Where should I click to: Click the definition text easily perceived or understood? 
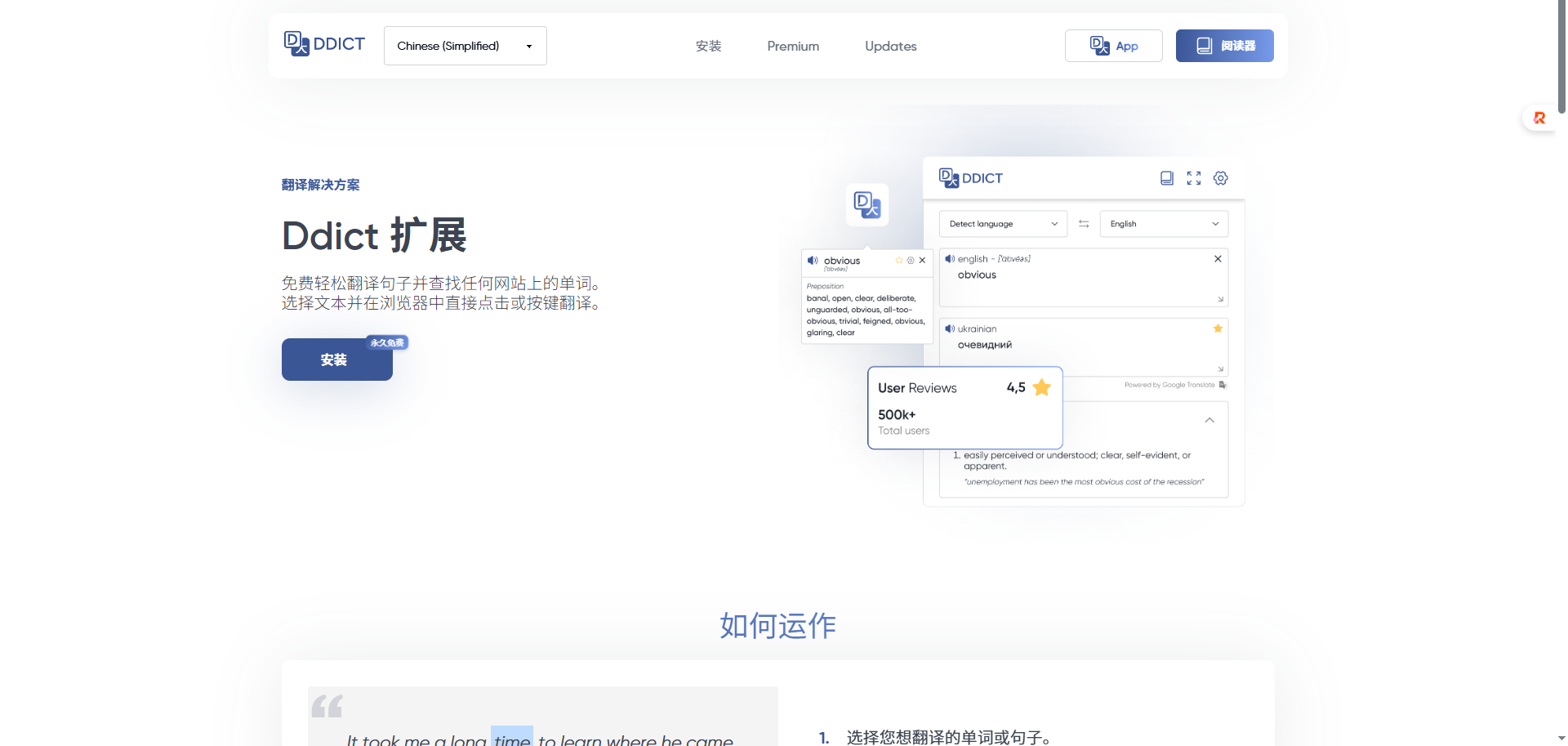[x=1076, y=460]
